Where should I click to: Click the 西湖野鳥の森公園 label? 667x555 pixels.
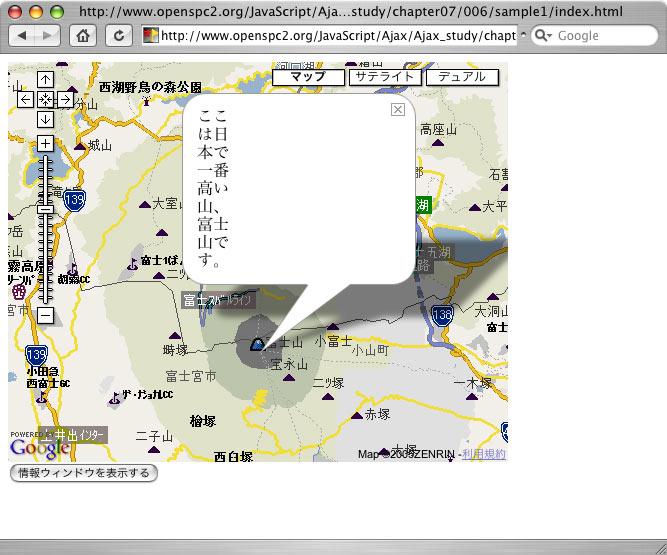[150, 87]
